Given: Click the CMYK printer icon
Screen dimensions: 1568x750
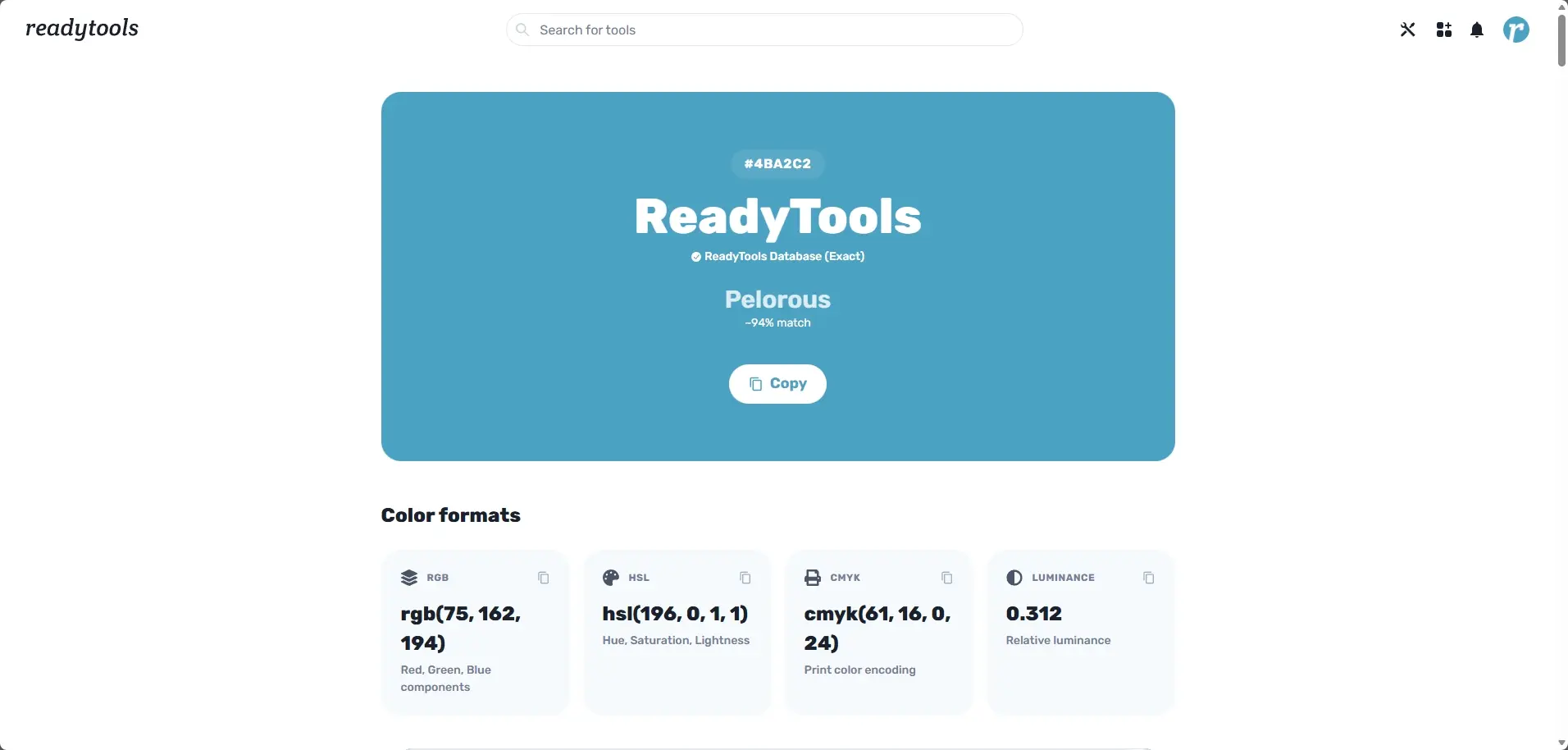Looking at the screenshot, I should pyautogui.click(x=813, y=578).
